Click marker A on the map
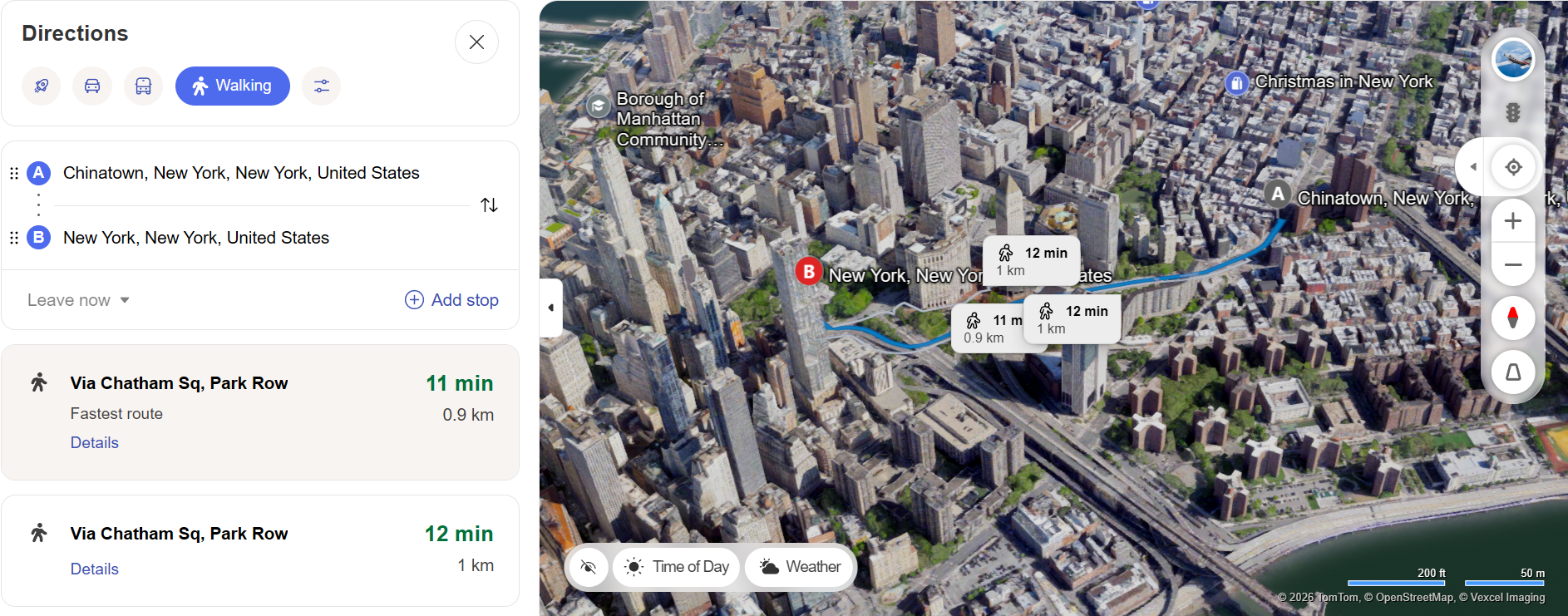 tap(1278, 194)
